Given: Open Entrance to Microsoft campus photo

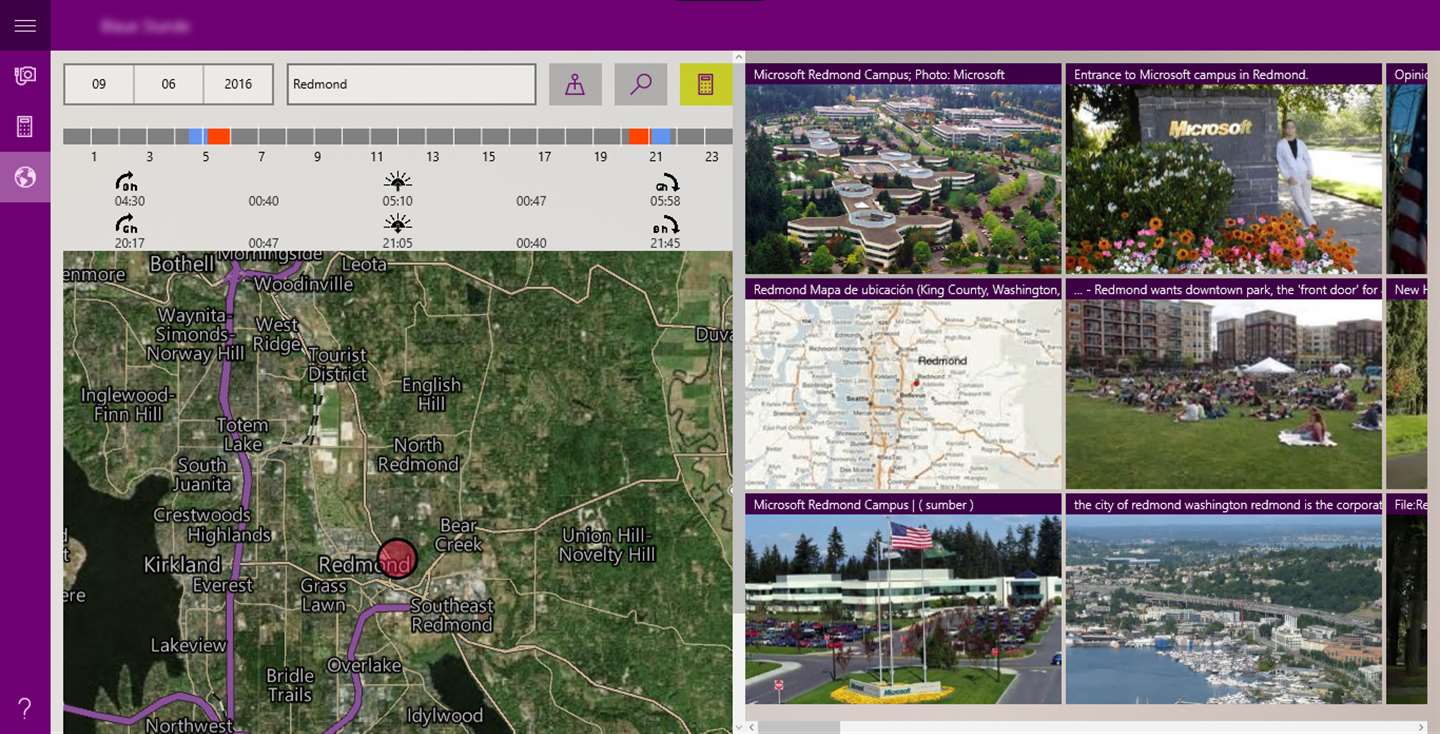Looking at the screenshot, I should pyautogui.click(x=1224, y=169).
